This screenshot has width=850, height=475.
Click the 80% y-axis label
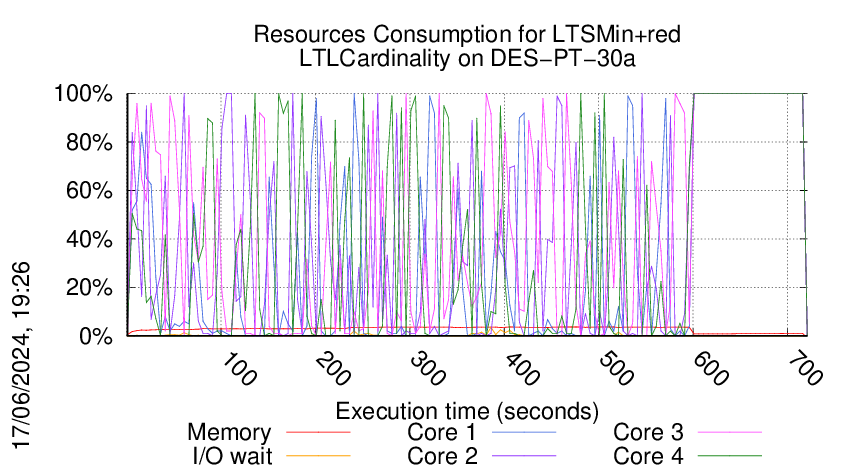pyautogui.click(x=89, y=143)
